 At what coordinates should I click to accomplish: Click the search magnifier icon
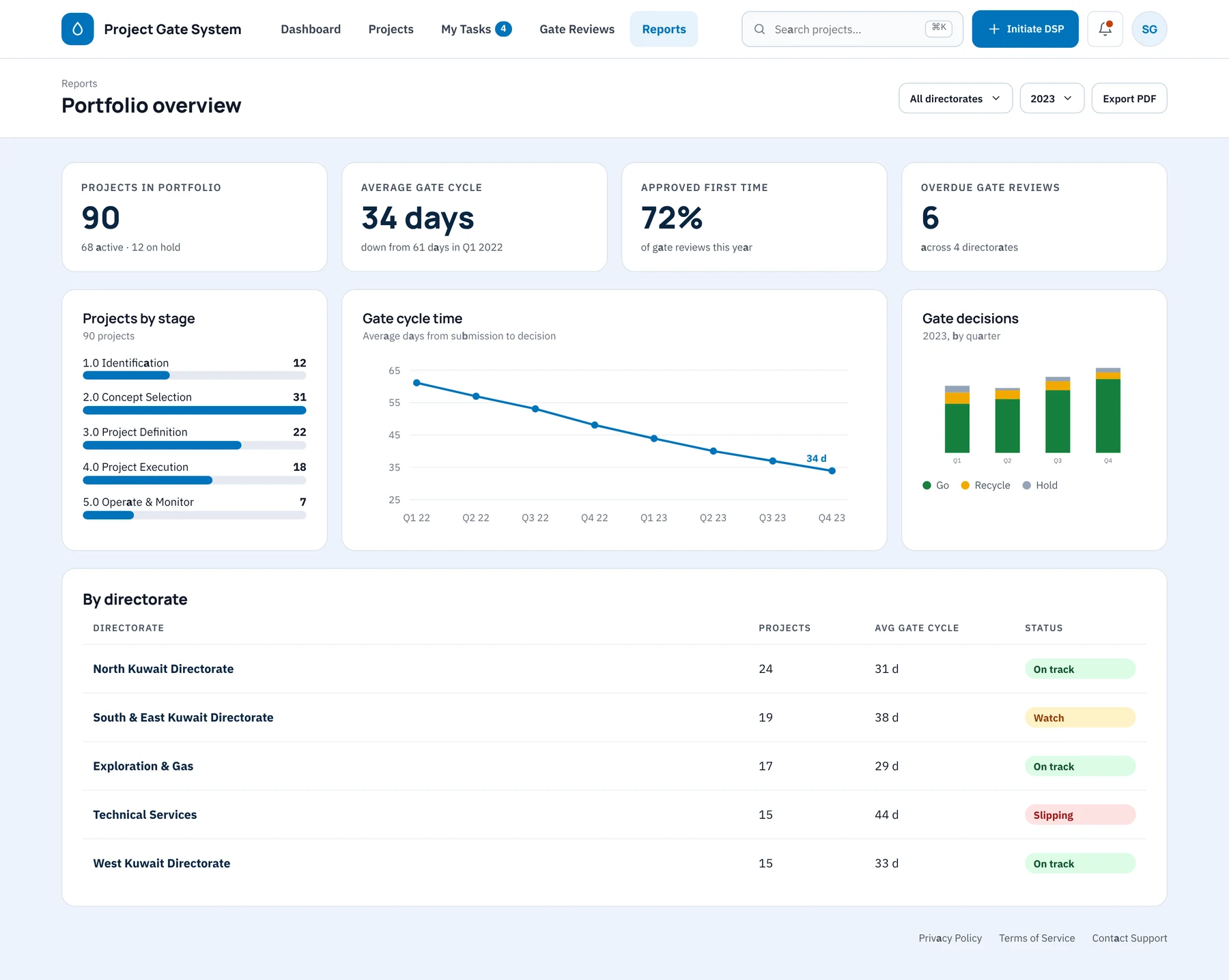[x=759, y=29]
